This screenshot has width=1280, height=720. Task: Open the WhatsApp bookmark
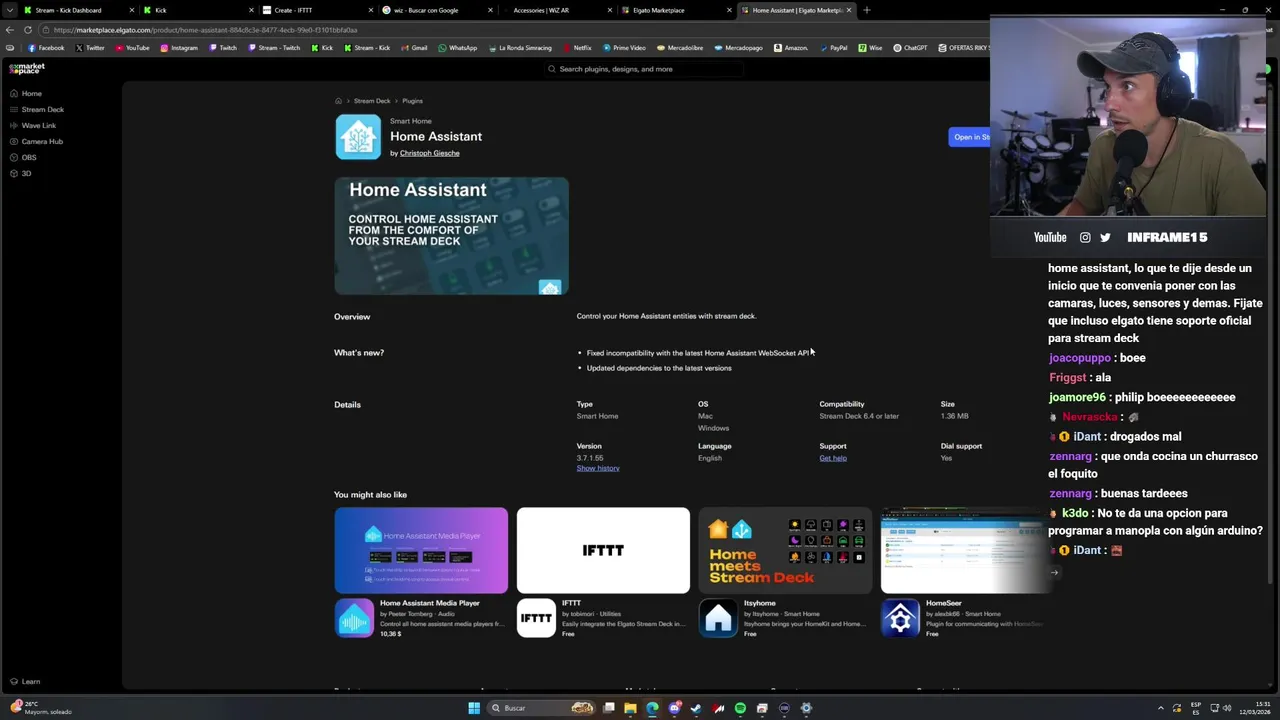458,48
